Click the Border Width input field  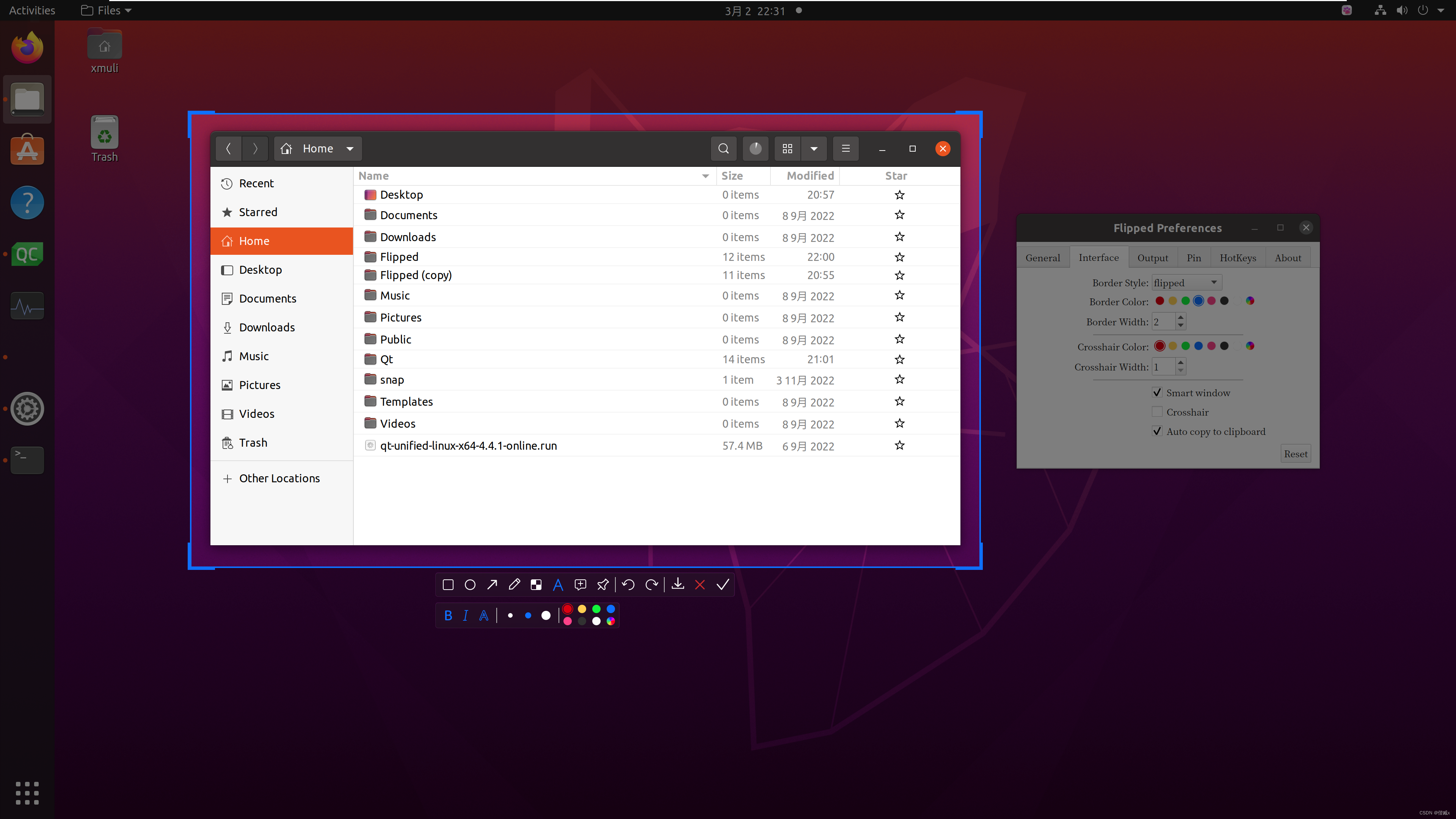click(1163, 322)
